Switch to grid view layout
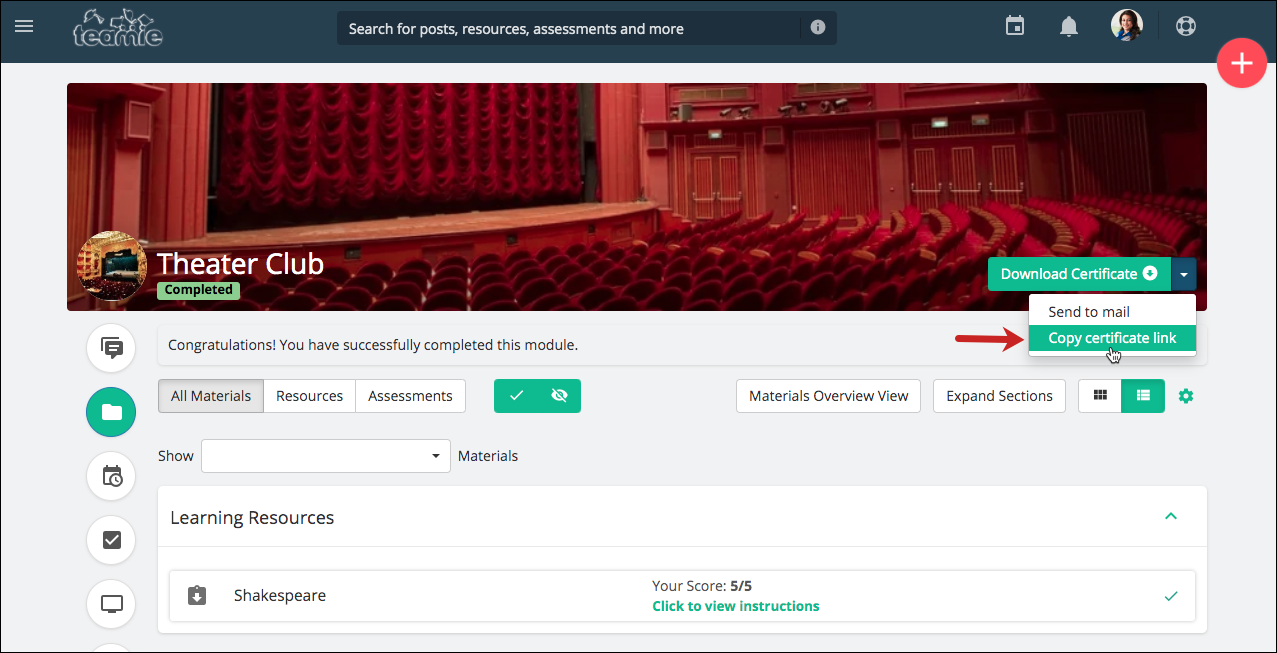1277x653 pixels. (x=1100, y=396)
